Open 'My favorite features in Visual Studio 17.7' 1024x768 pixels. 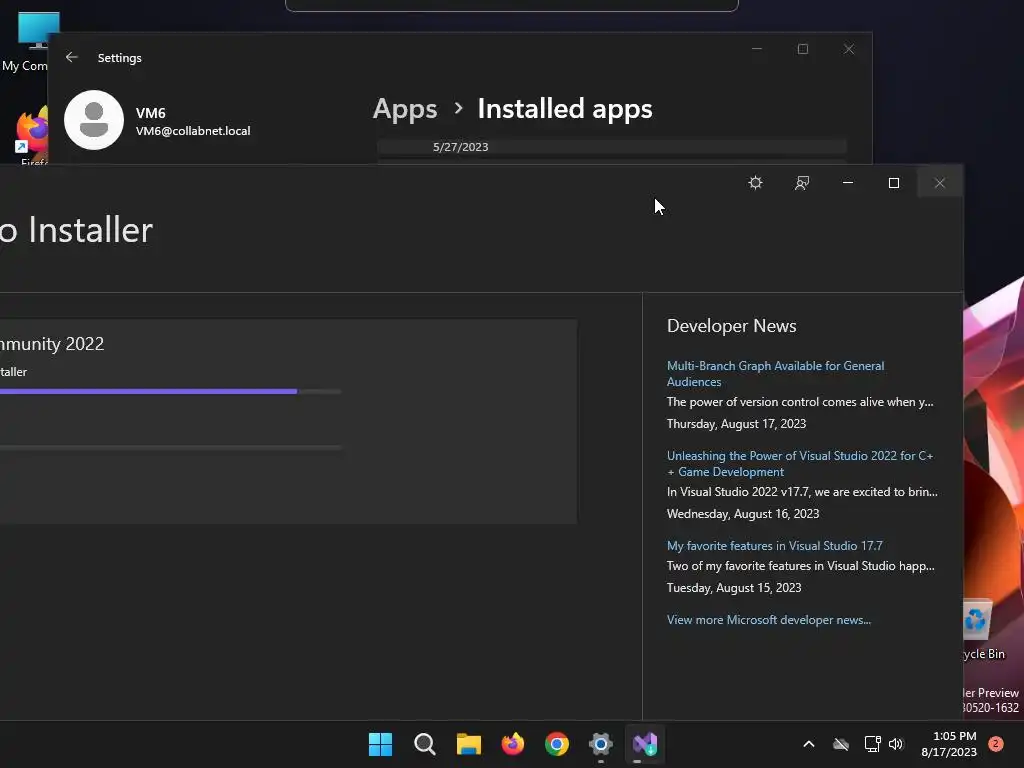point(775,545)
